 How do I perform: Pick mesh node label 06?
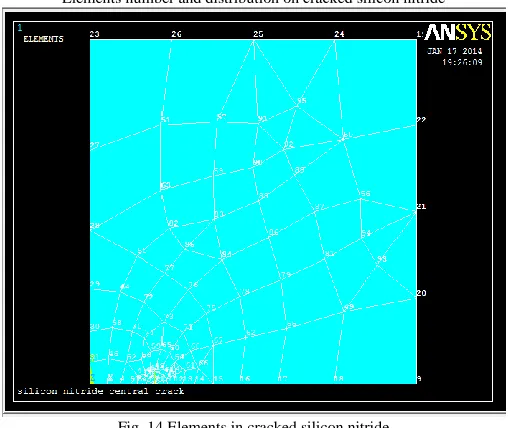(x=274, y=232)
